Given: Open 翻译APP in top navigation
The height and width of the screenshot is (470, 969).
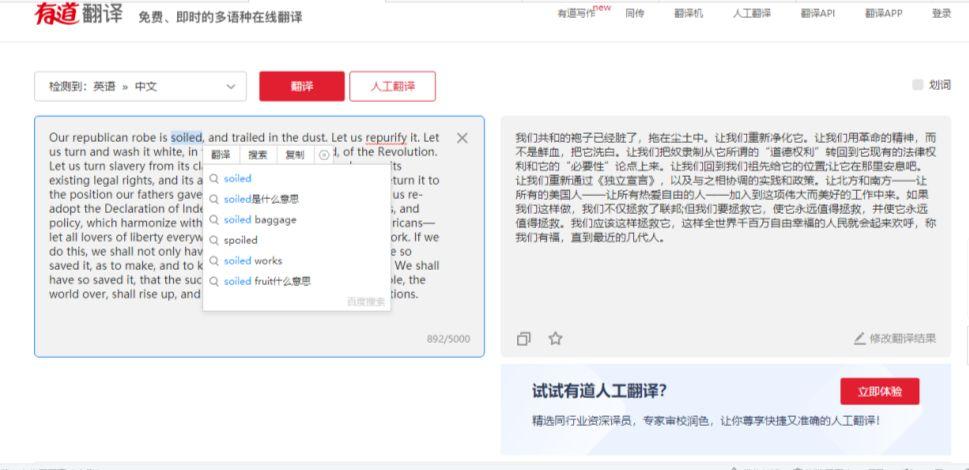Looking at the screenshot, I should [883, 14].
